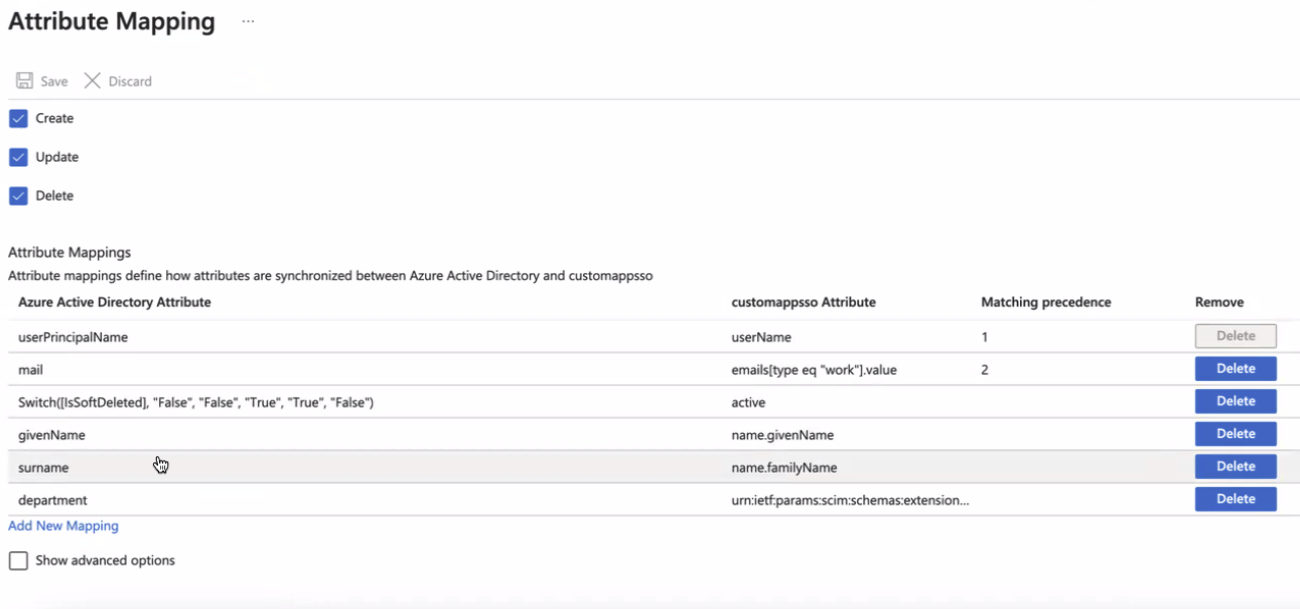Delete the surname mapping
The height and width of the screenshot is (609, 1300).
[1236, 466]
